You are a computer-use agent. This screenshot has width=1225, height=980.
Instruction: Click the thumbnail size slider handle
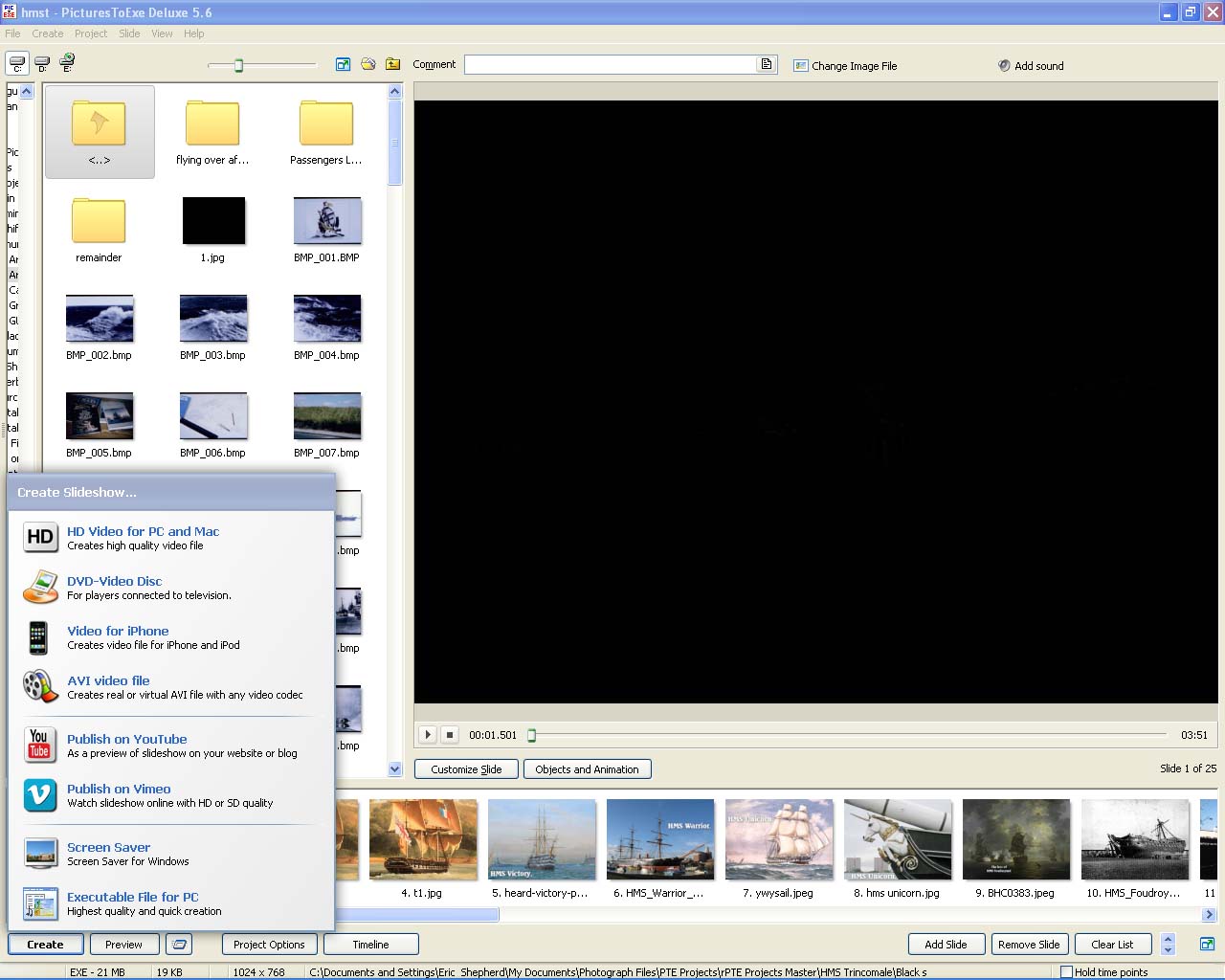click(238, 65)
